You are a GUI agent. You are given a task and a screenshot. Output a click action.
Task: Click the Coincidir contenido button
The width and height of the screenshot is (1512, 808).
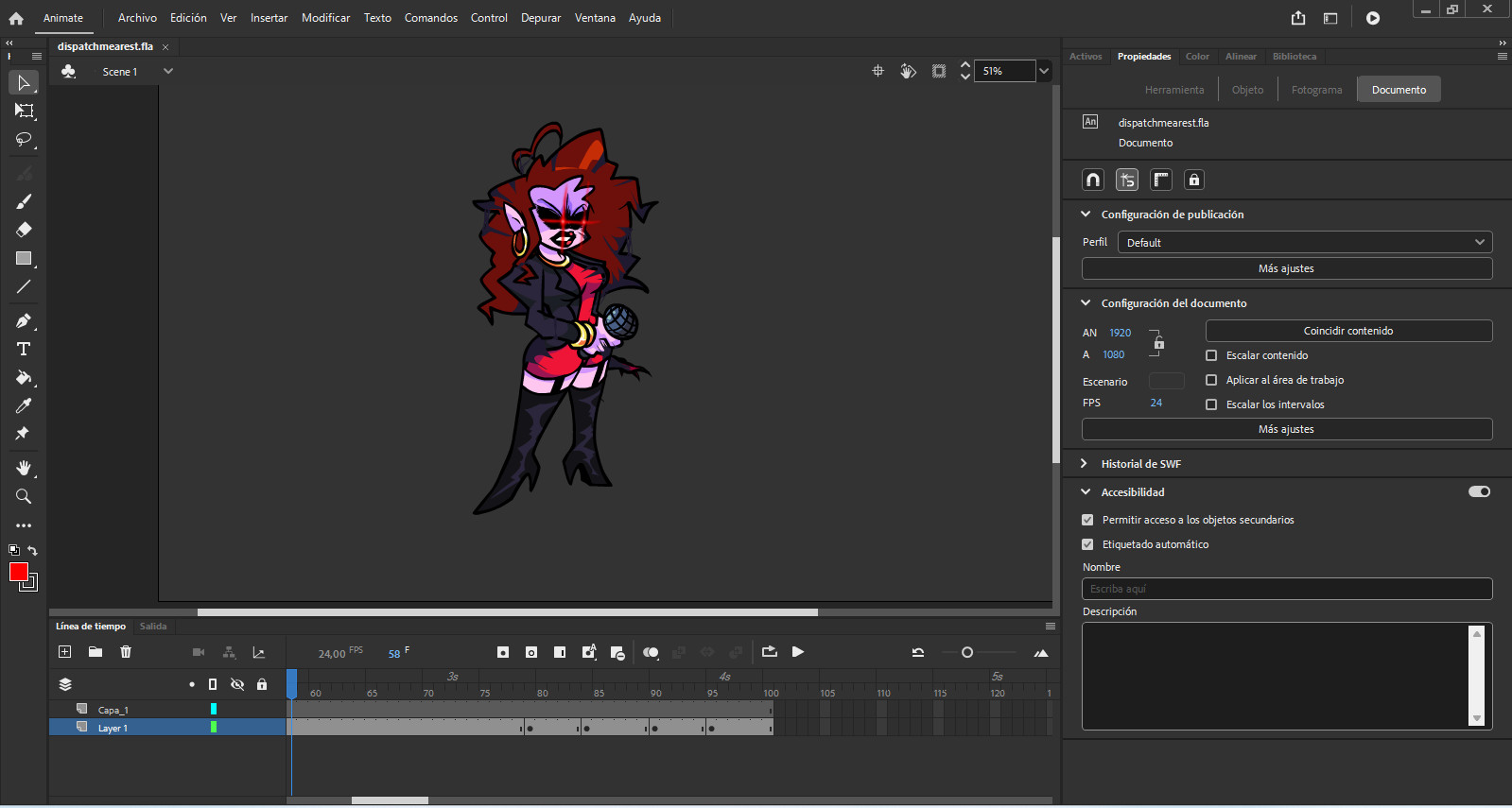pyautogui.click(x=1348, y=331)
